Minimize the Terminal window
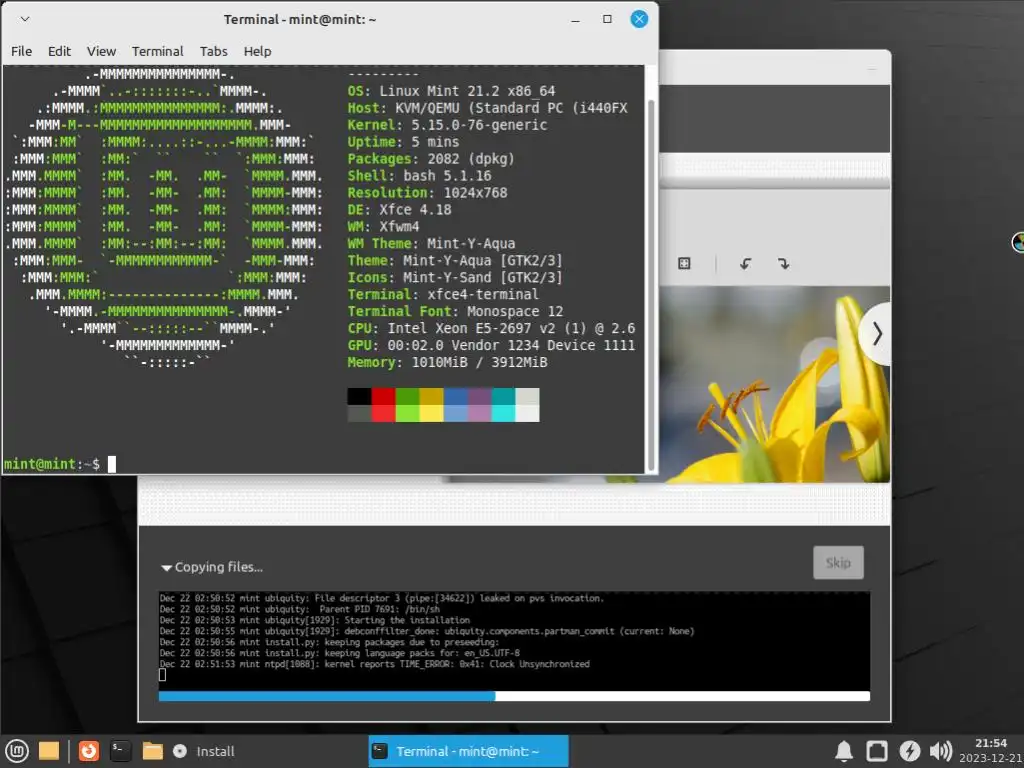This screenshot has width=1024, height=768. (575, 20)
